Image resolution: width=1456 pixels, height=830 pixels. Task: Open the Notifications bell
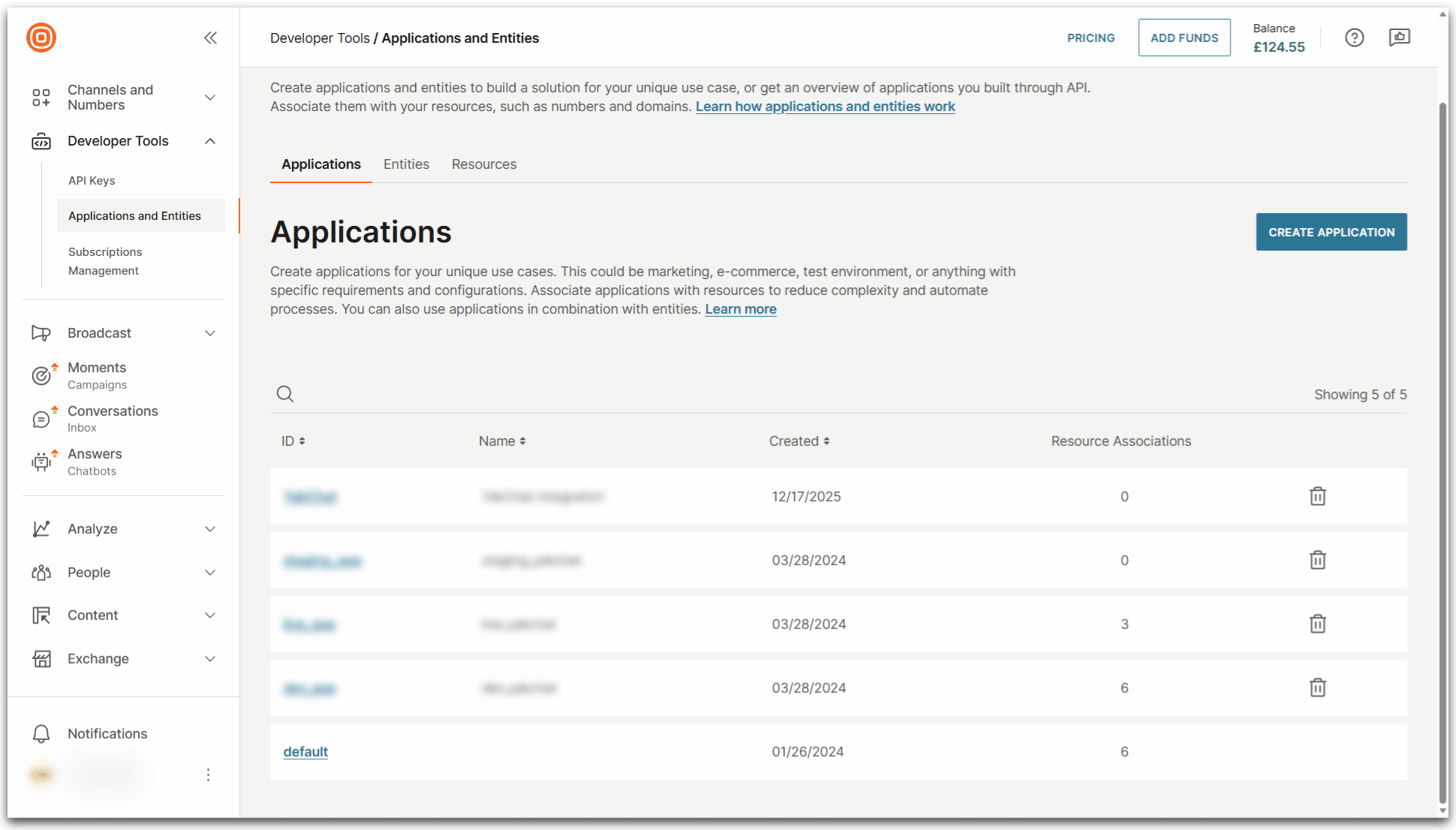pyautogui.click(x=41, y=733)
